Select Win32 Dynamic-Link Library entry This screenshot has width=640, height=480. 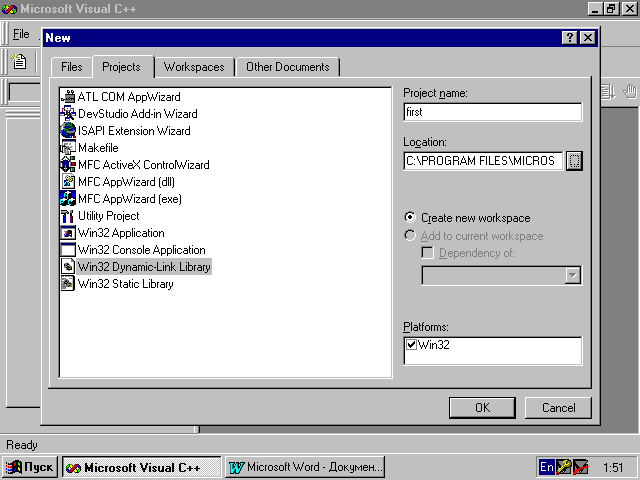pyautogui.click(x=144, y=267)
